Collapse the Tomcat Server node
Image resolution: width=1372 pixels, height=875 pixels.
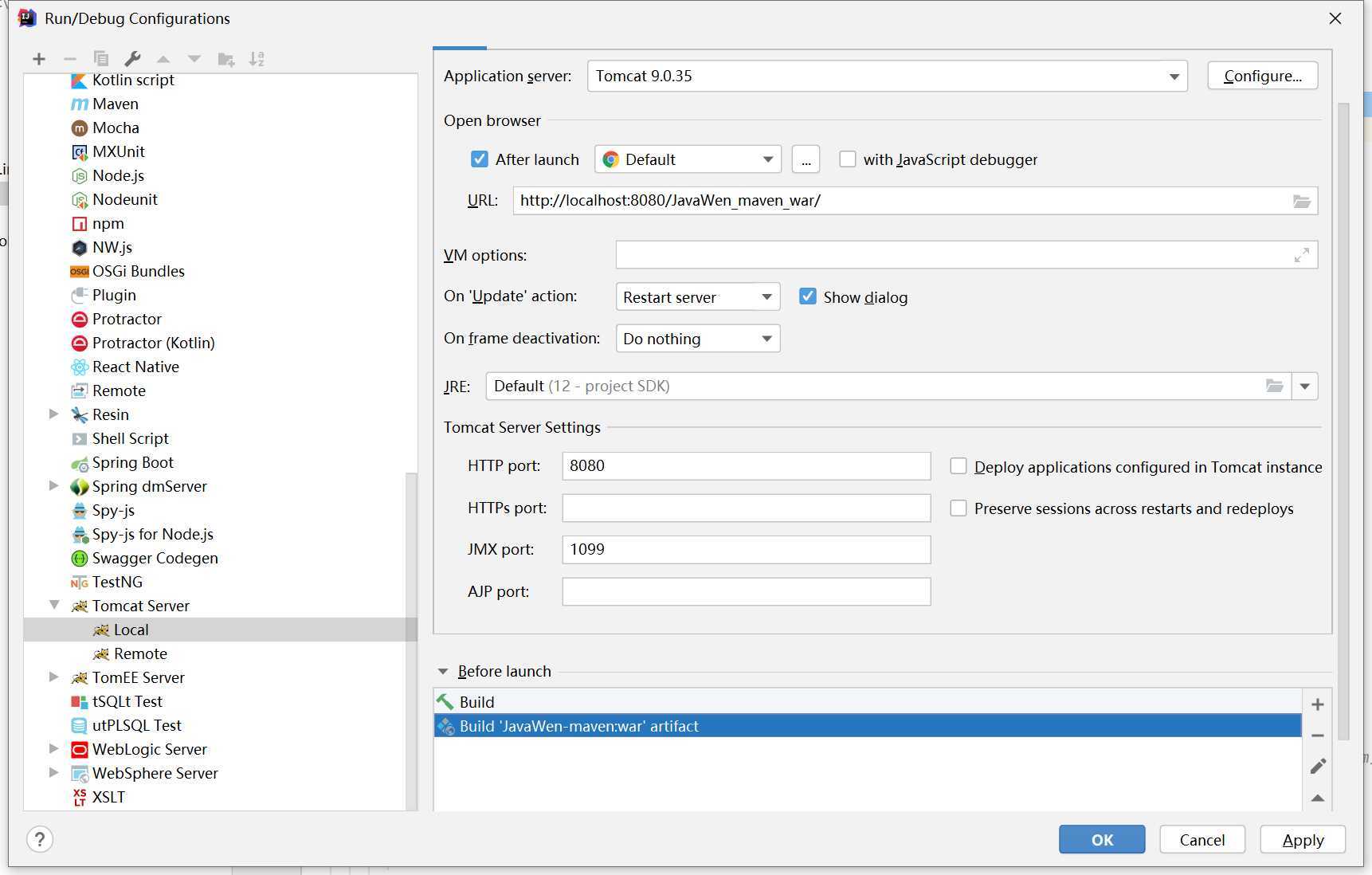(54, 605)
